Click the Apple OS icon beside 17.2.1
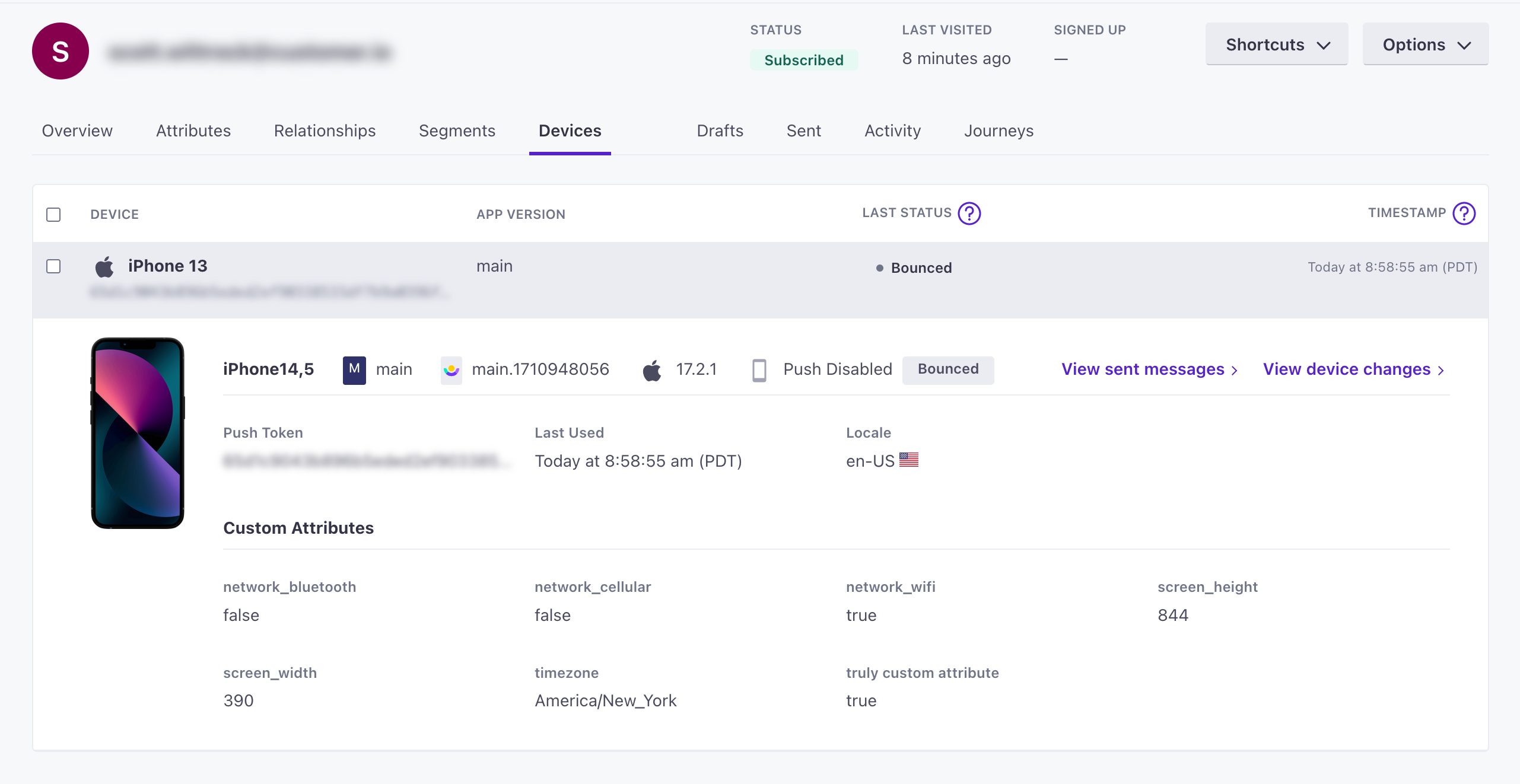 click(652, 370)
